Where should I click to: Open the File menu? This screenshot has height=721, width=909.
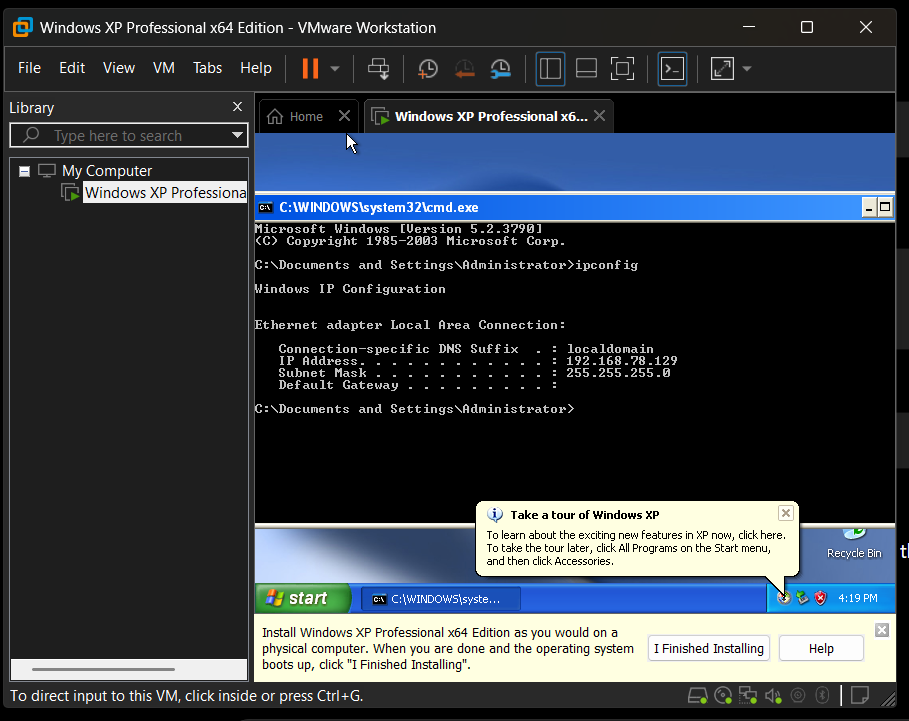point(30,68)
